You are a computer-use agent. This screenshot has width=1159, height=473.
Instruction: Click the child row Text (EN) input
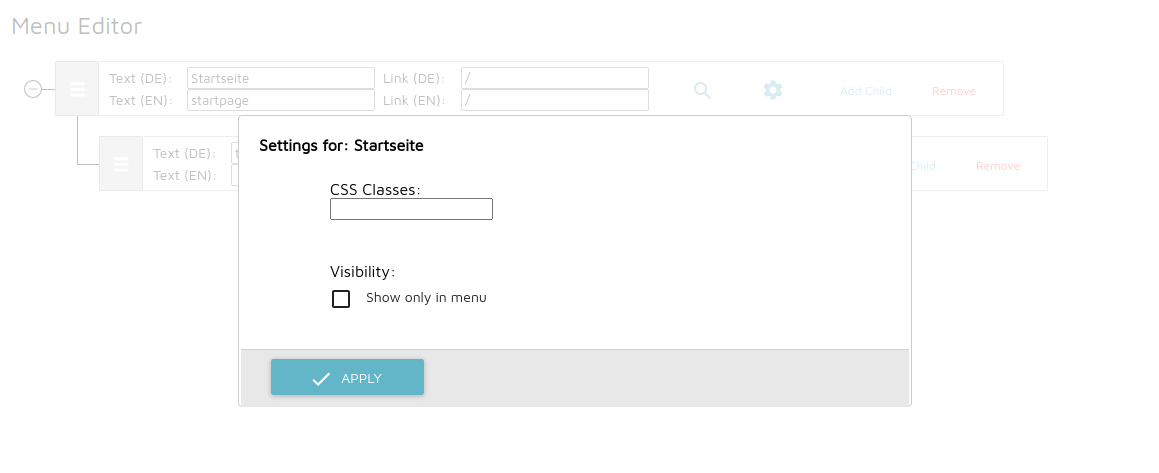coord(235,175)
